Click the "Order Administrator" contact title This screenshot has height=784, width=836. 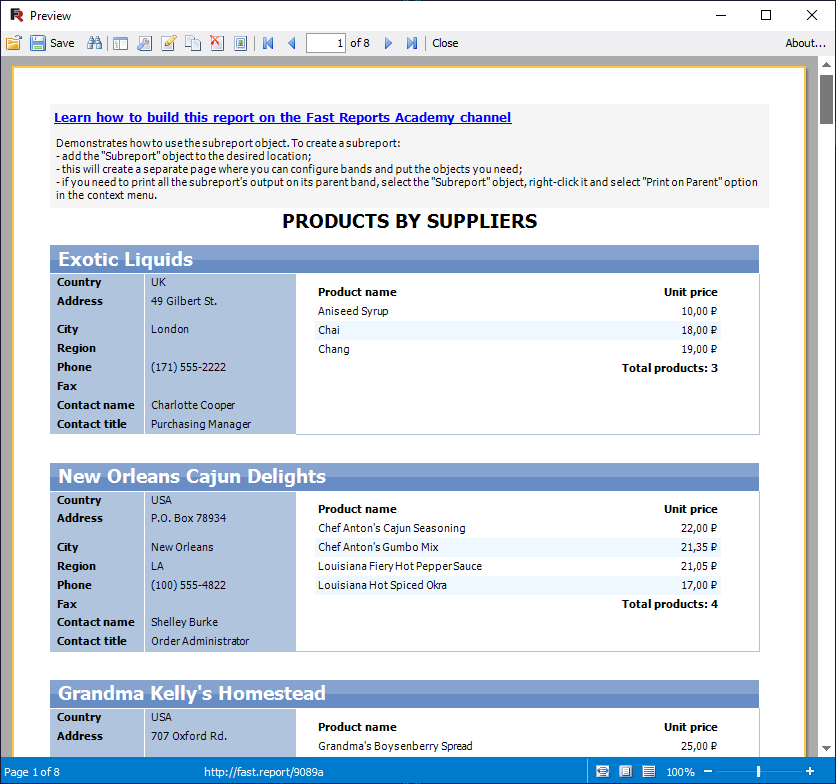coord(200,641)
